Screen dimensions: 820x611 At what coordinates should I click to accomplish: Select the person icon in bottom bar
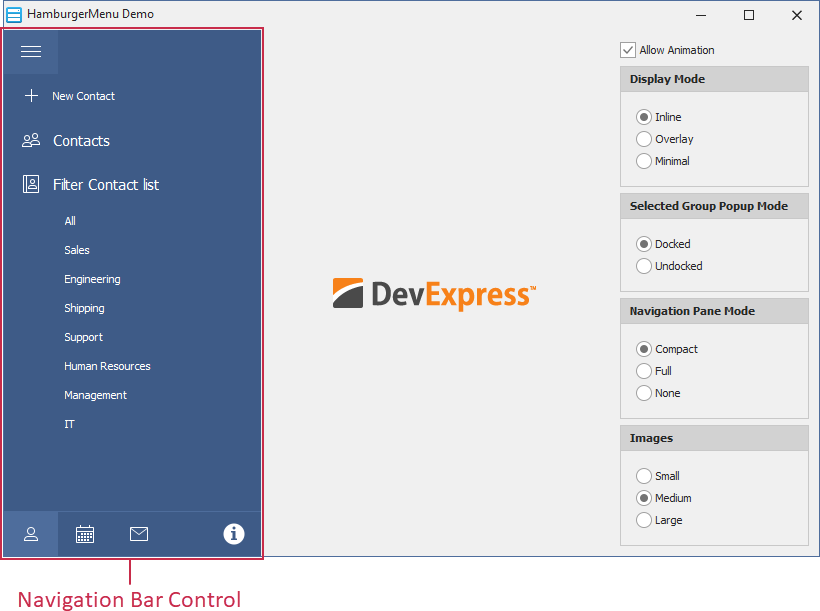pos(30,533)
